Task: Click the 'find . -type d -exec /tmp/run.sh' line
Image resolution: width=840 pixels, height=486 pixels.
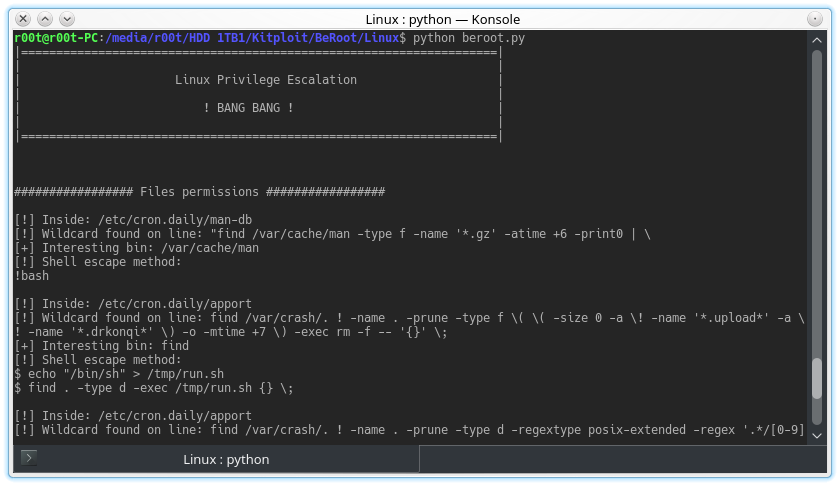Action: [x=154, y=387]
